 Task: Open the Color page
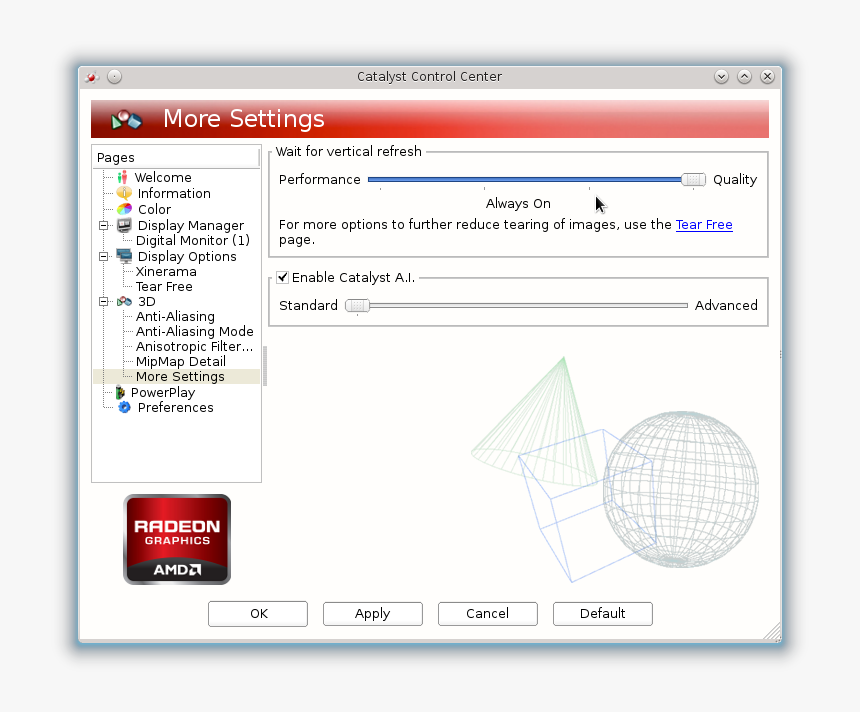pos(154,209)
